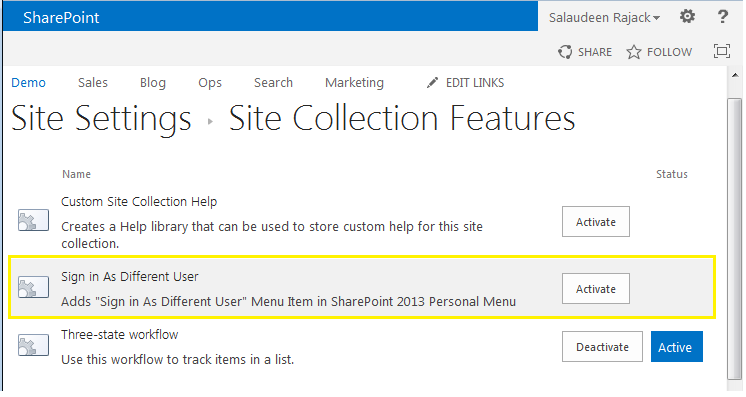Go back to Site Settings breadcrumb
Screen dimensions: 746x397
coord(101,119)
